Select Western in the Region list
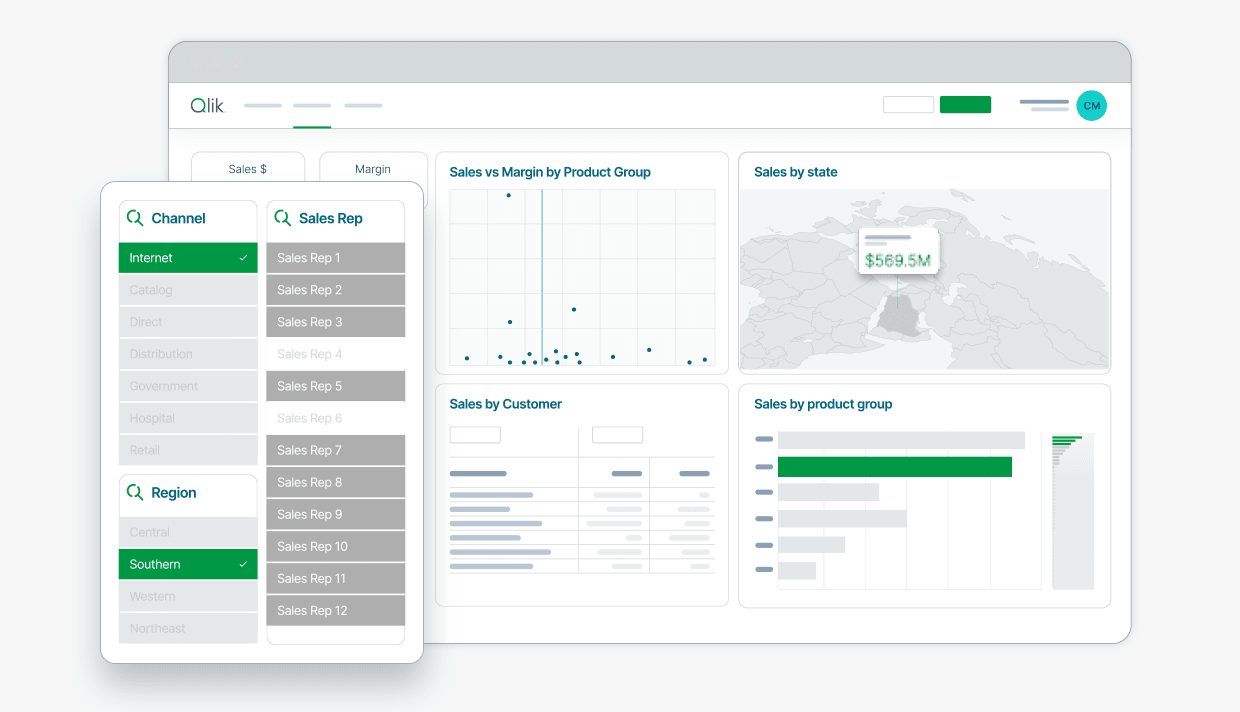 [187, 596]
